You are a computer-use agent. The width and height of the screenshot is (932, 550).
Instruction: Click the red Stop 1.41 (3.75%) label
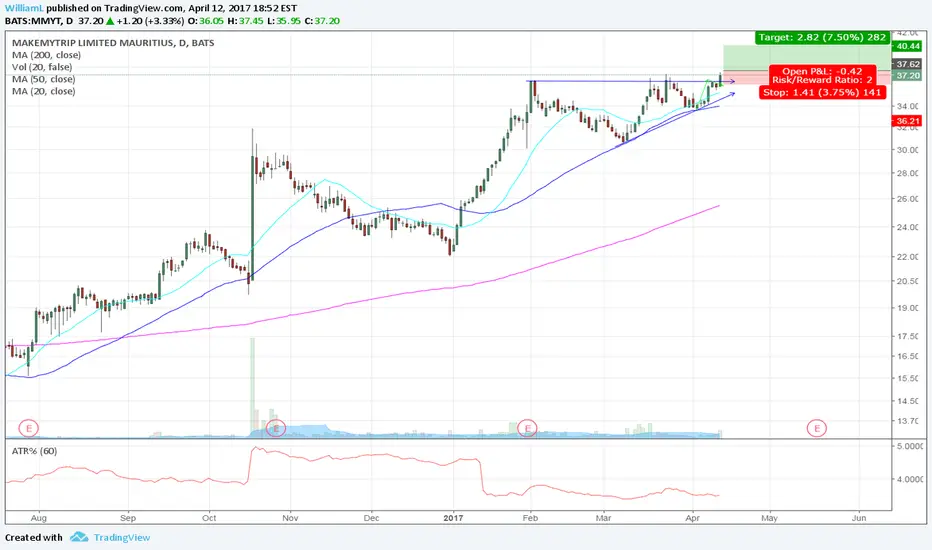[823, 92]
